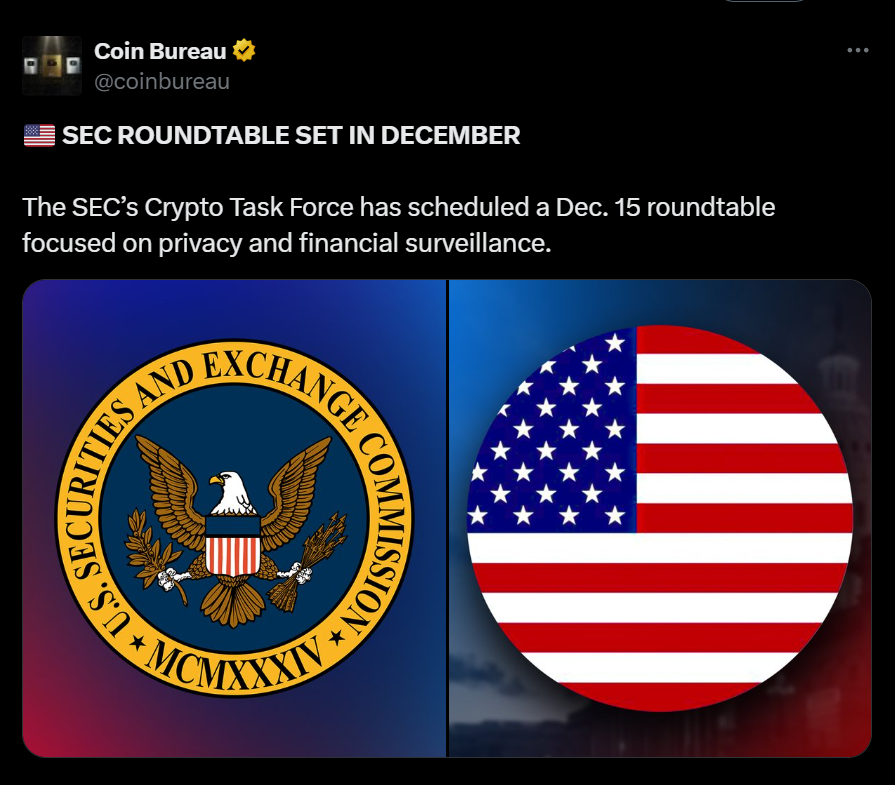Click the post sentence about the Dec. 15 roundtable
The height and width of the screenshot is (785, 895).
point(398,208)
